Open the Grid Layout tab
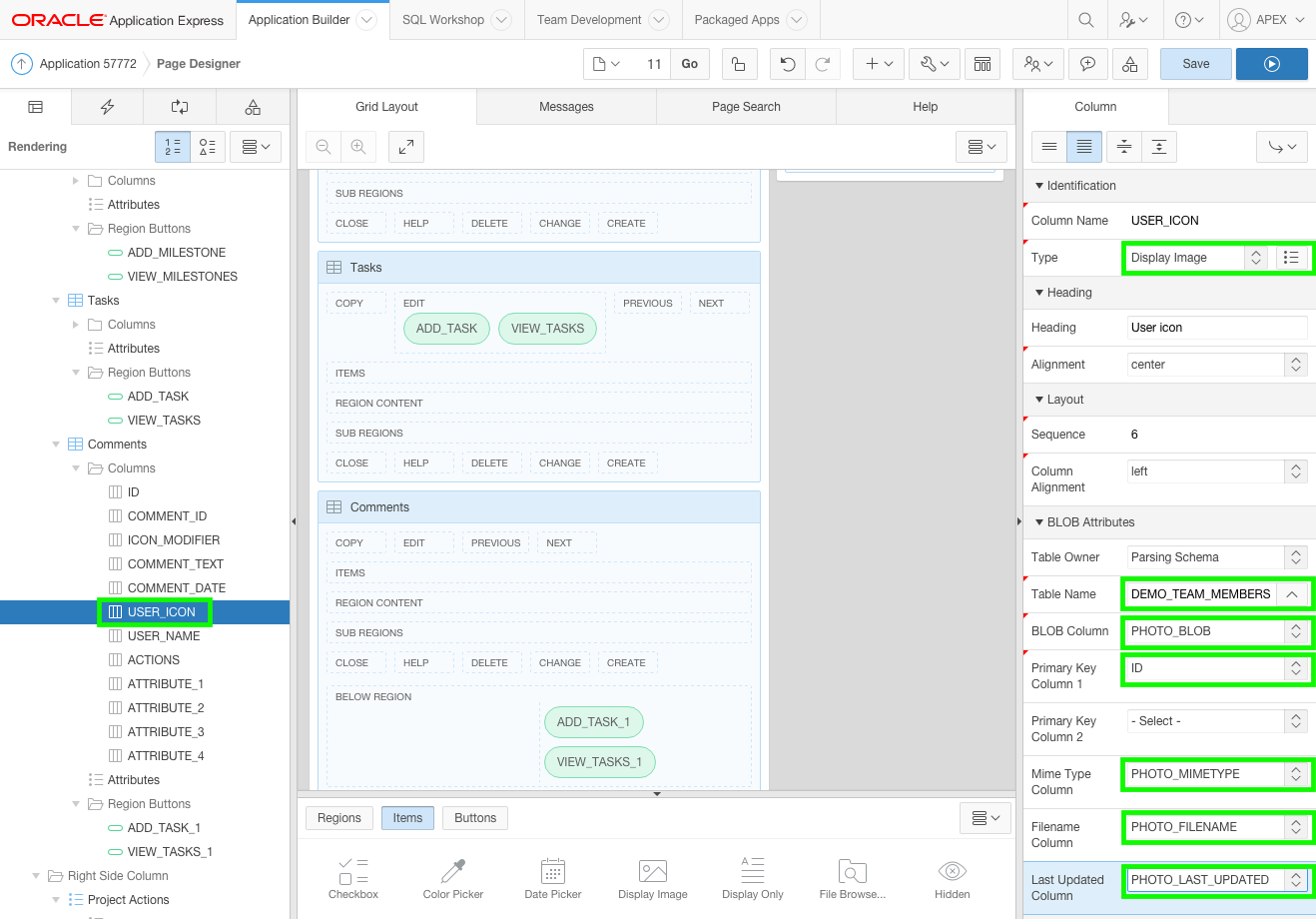This screenshot has width=1316, height=919. pos(387,107)
